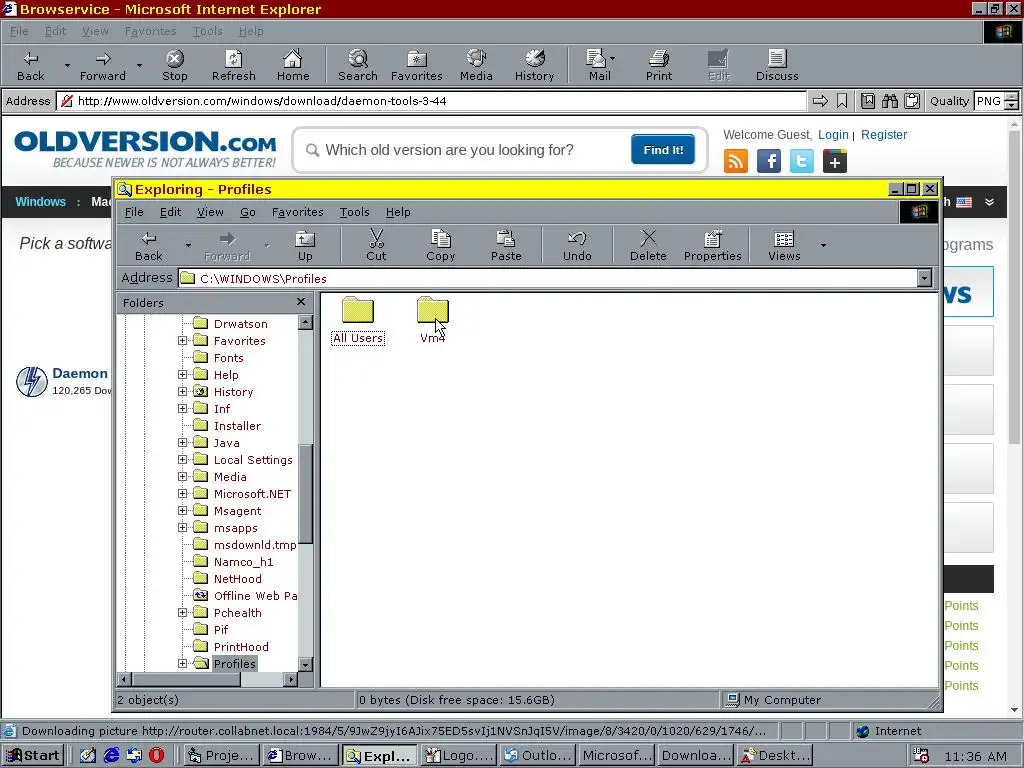Select Drwatson folder in tree

pos(240,324)
